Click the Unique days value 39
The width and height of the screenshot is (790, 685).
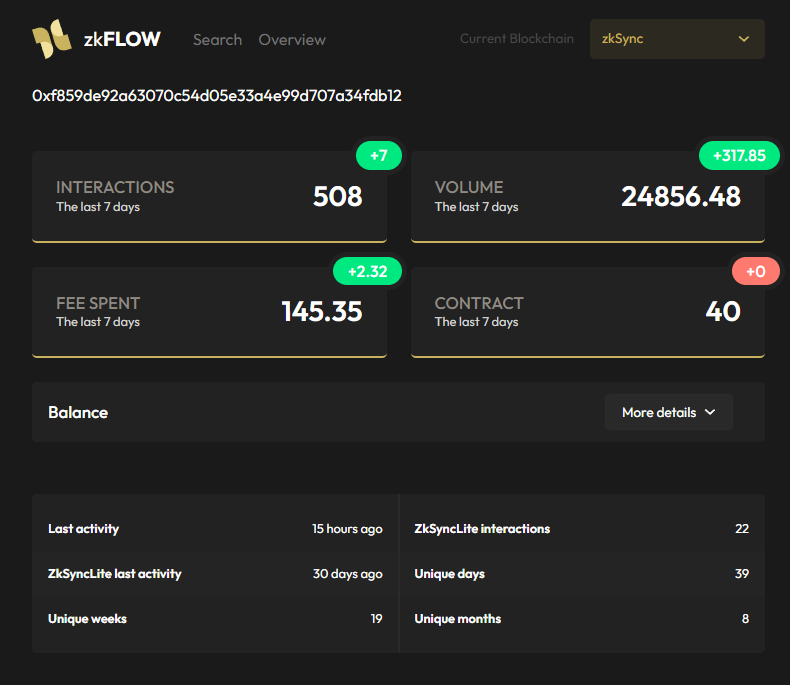741,574
